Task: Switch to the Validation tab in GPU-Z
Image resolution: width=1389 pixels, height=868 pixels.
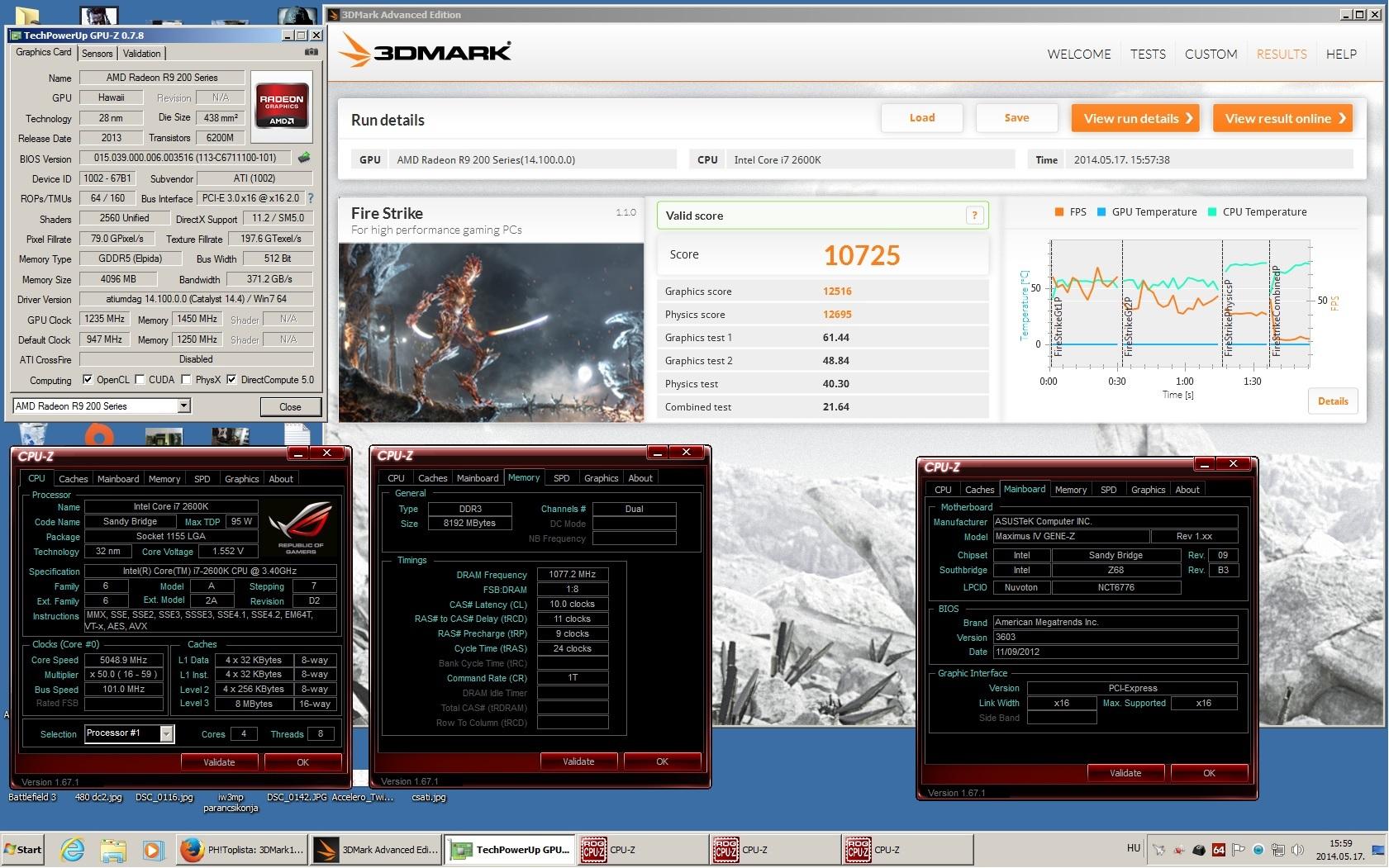Action: 142,53
